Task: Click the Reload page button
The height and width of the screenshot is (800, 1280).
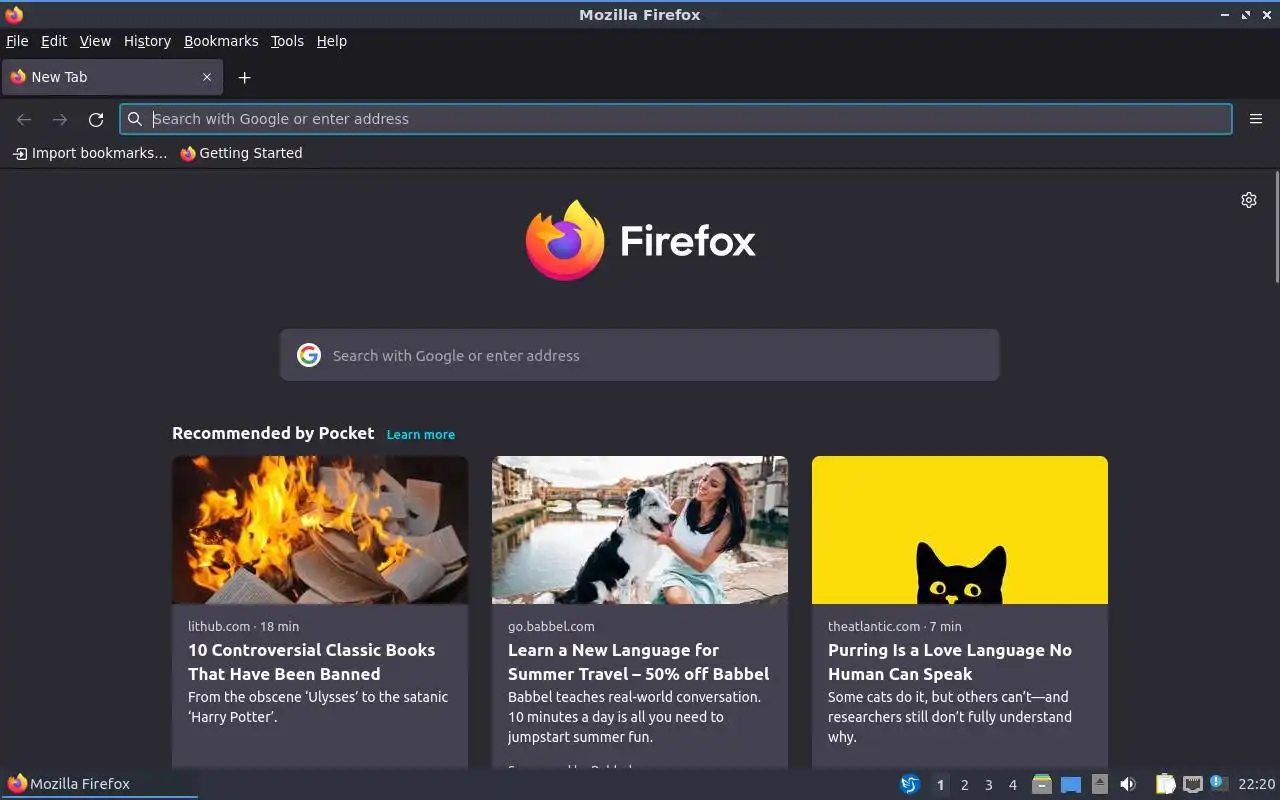Action: pos(96,119)
